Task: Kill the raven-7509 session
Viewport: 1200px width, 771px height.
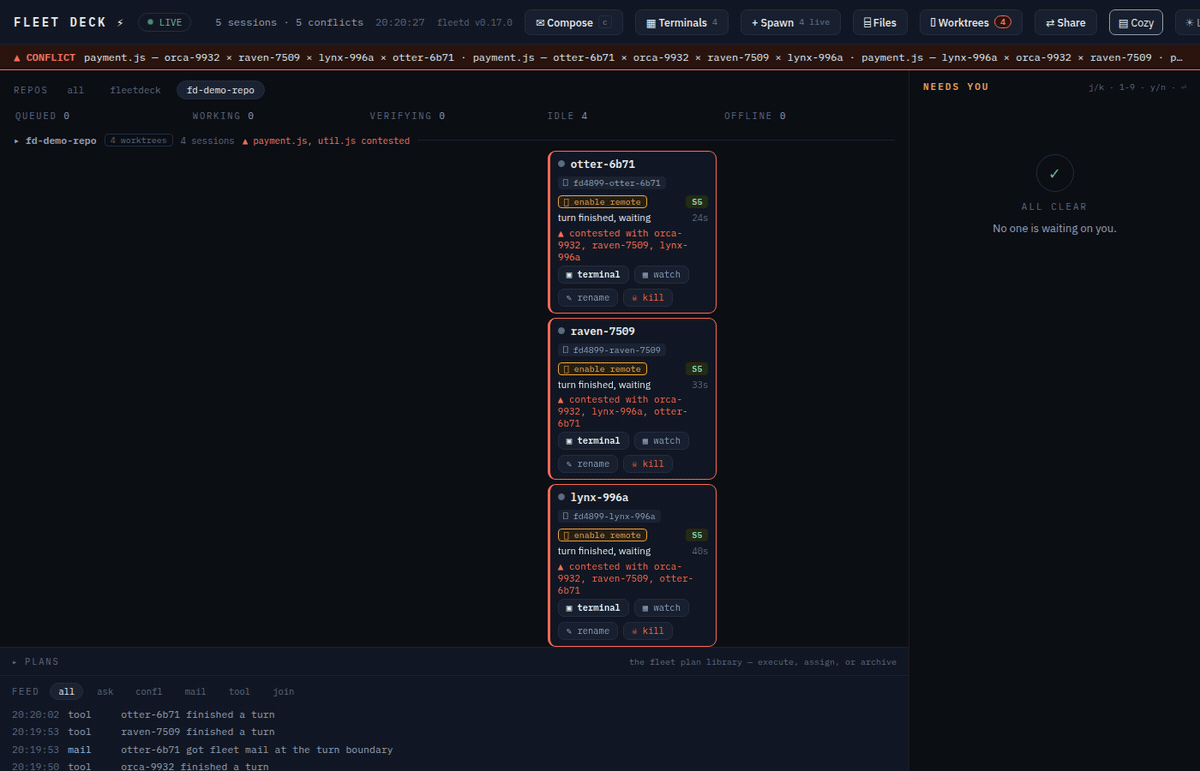Action: (648, 464)
